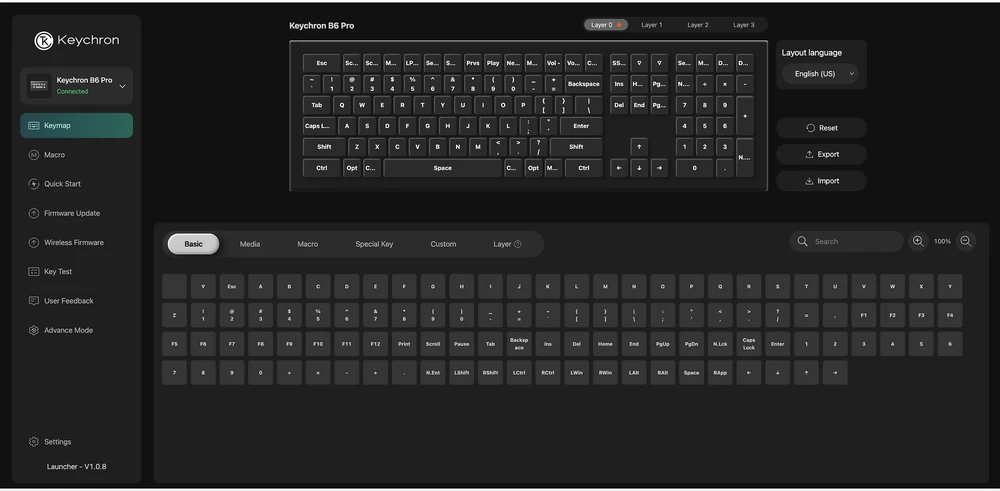The image size is (1000, 491).
Task: Click the Vol - key on keyboard layout
Action: [554, 63]
